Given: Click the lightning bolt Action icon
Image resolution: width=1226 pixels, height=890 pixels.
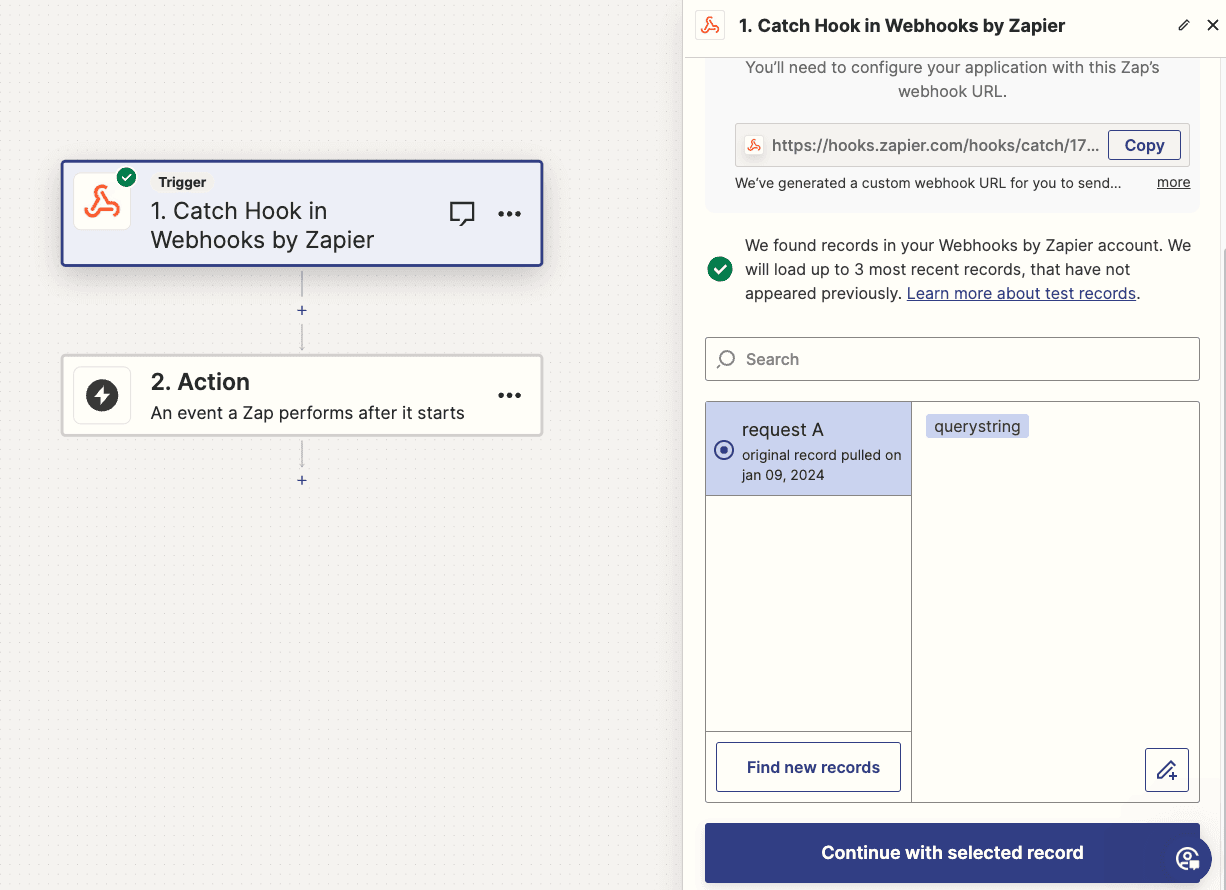Looking at the screenshot, I should [102, 395].
